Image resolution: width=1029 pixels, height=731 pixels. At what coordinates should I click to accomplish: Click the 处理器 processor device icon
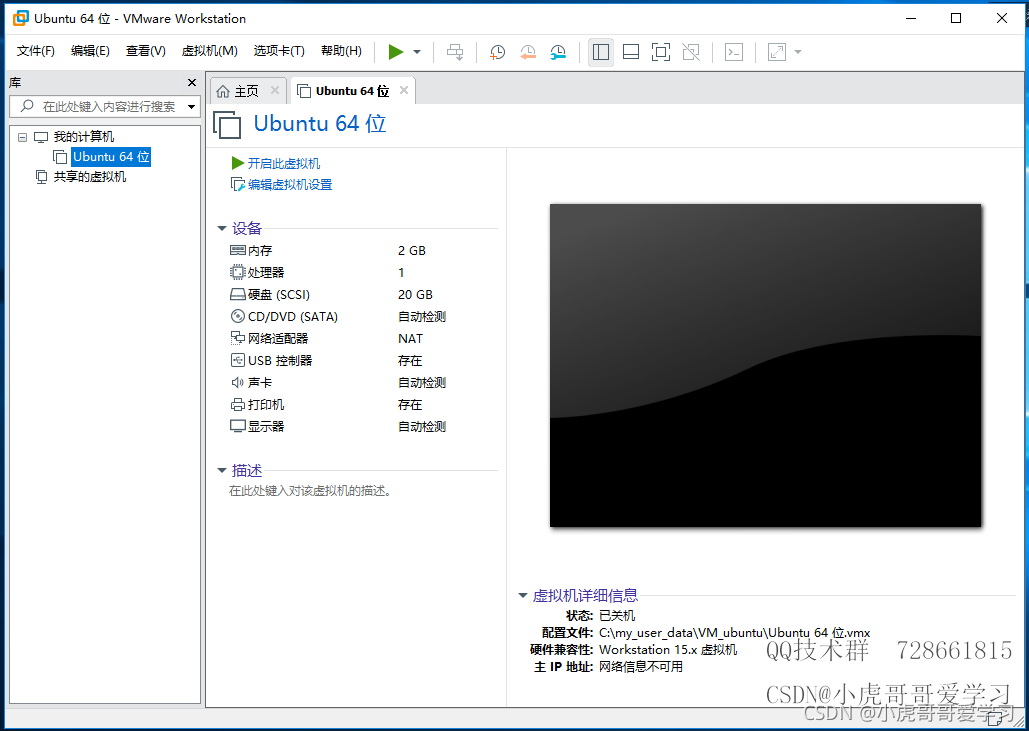[x=238, y=272]
